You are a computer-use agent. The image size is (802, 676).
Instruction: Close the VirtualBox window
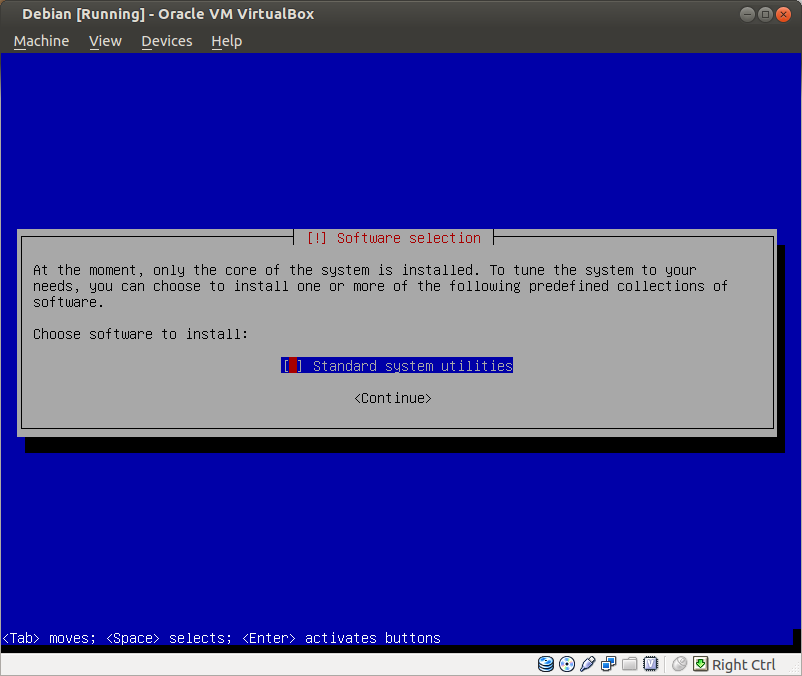[786, 14]
